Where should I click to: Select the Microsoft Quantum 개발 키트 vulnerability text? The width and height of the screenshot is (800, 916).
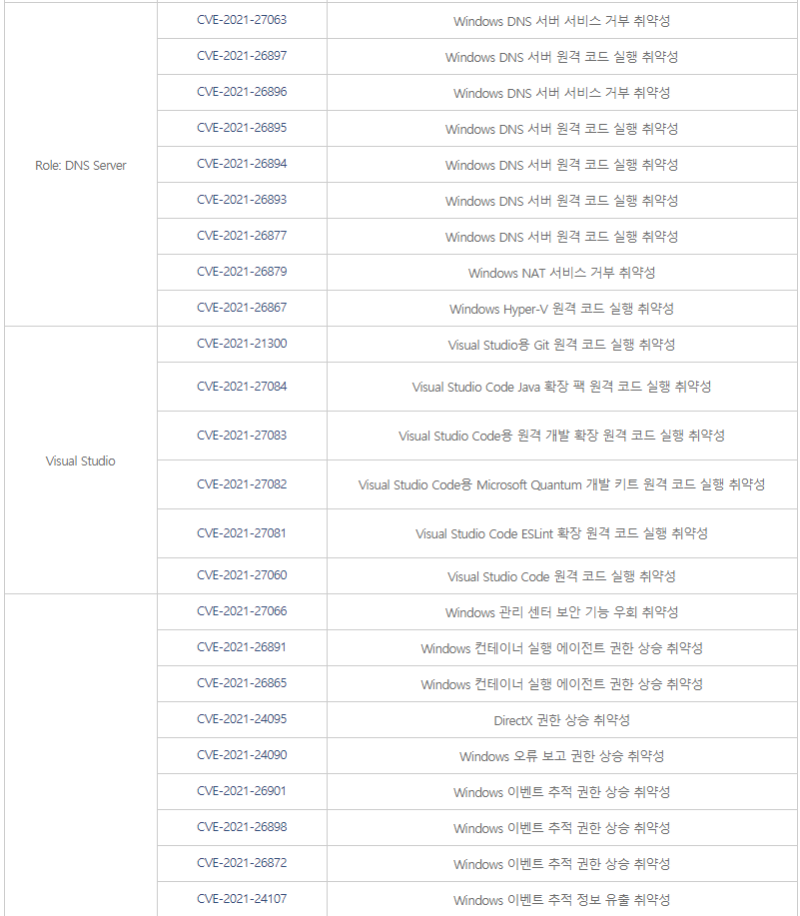pos(561,485)
